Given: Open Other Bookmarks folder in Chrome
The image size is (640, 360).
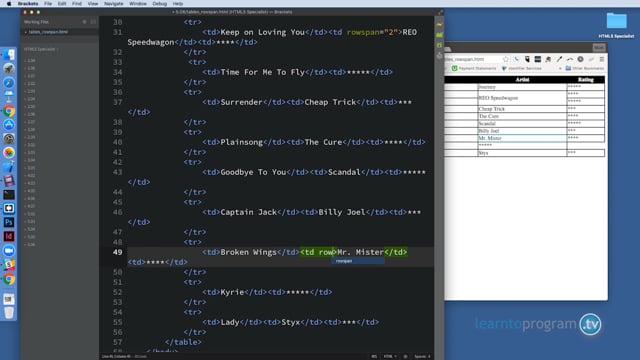Looking at the screenshot, I should coord(584,69).
